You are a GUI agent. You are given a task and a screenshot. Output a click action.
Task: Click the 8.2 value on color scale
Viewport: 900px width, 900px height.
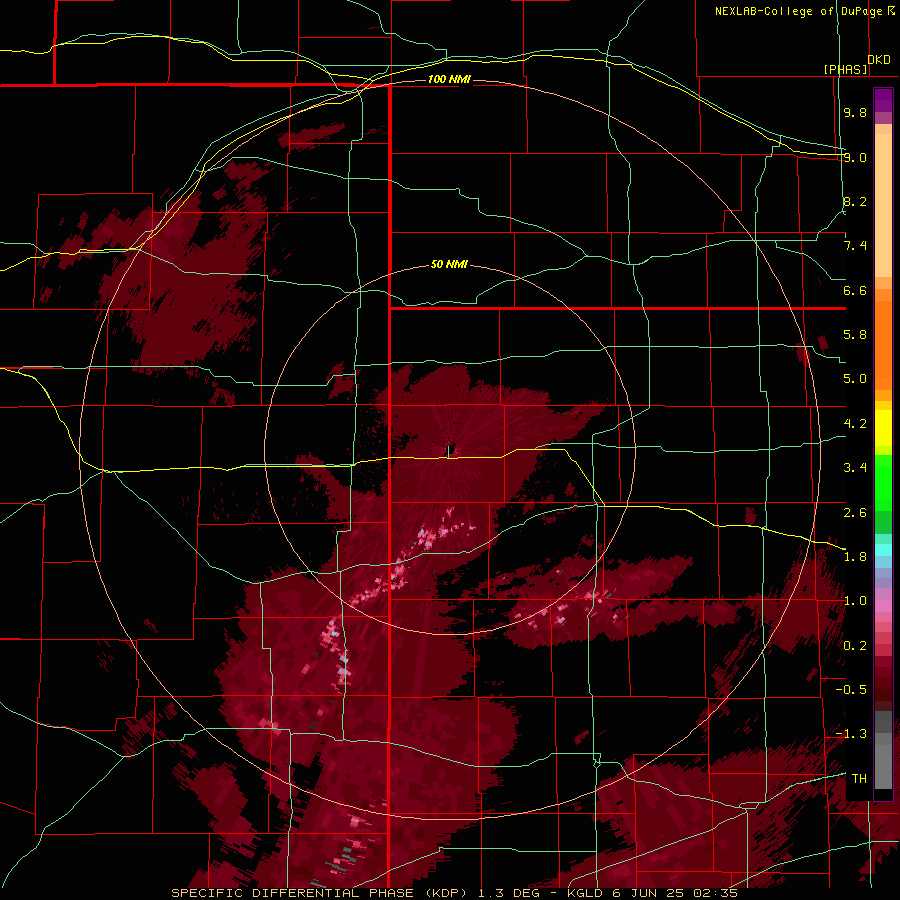pyautogui.click(x=855, y=201)
